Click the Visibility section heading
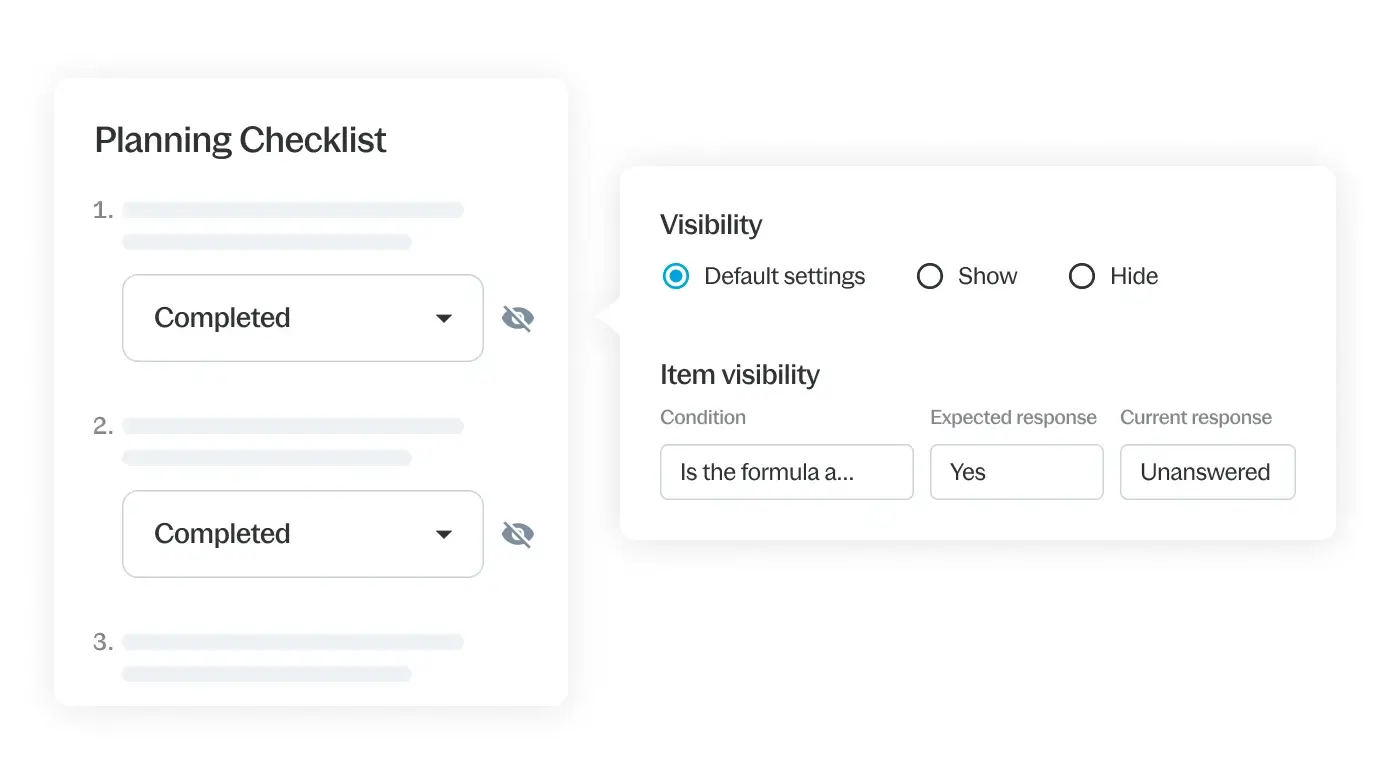 pyautogui.click(x=711, y=225)
